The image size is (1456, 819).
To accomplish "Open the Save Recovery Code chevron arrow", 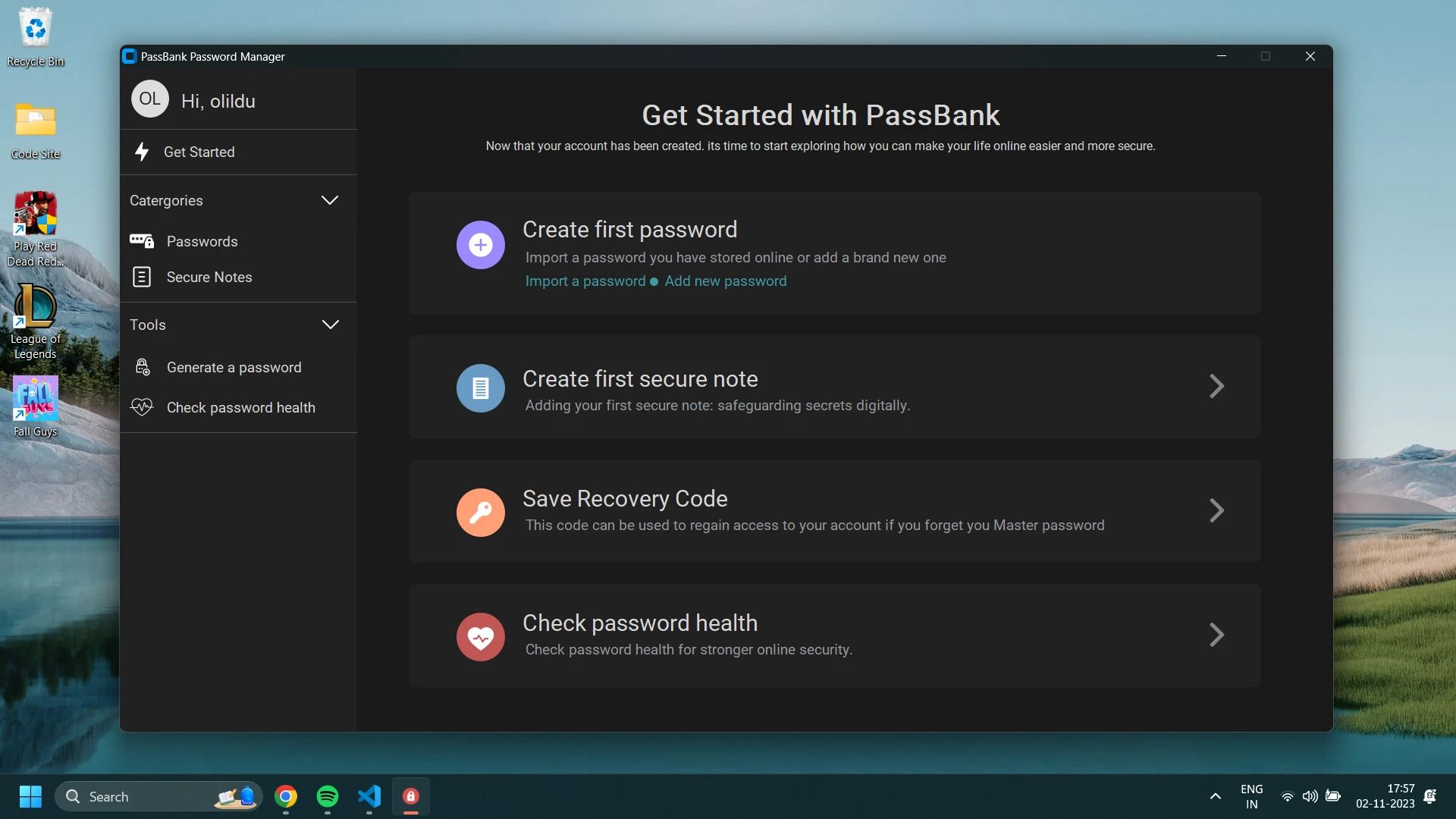I will [1216, 511].
